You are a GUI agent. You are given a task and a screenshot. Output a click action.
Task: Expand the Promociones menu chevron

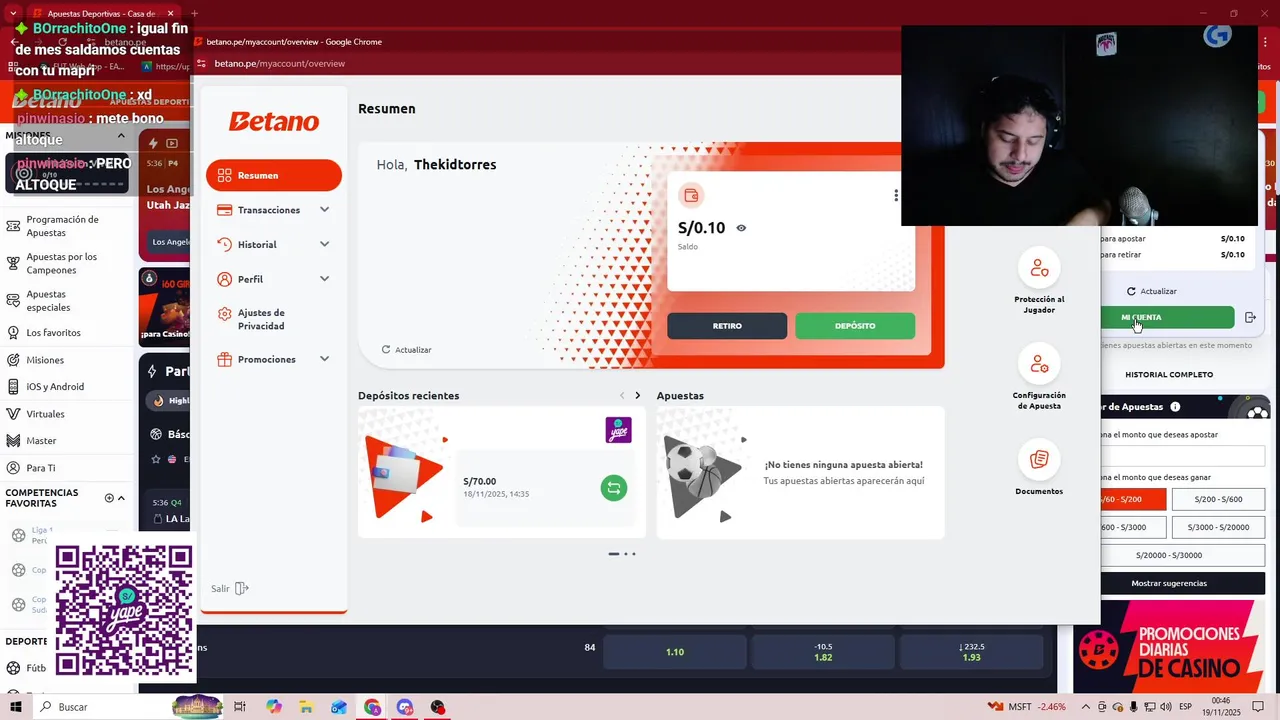coord(324,359)
